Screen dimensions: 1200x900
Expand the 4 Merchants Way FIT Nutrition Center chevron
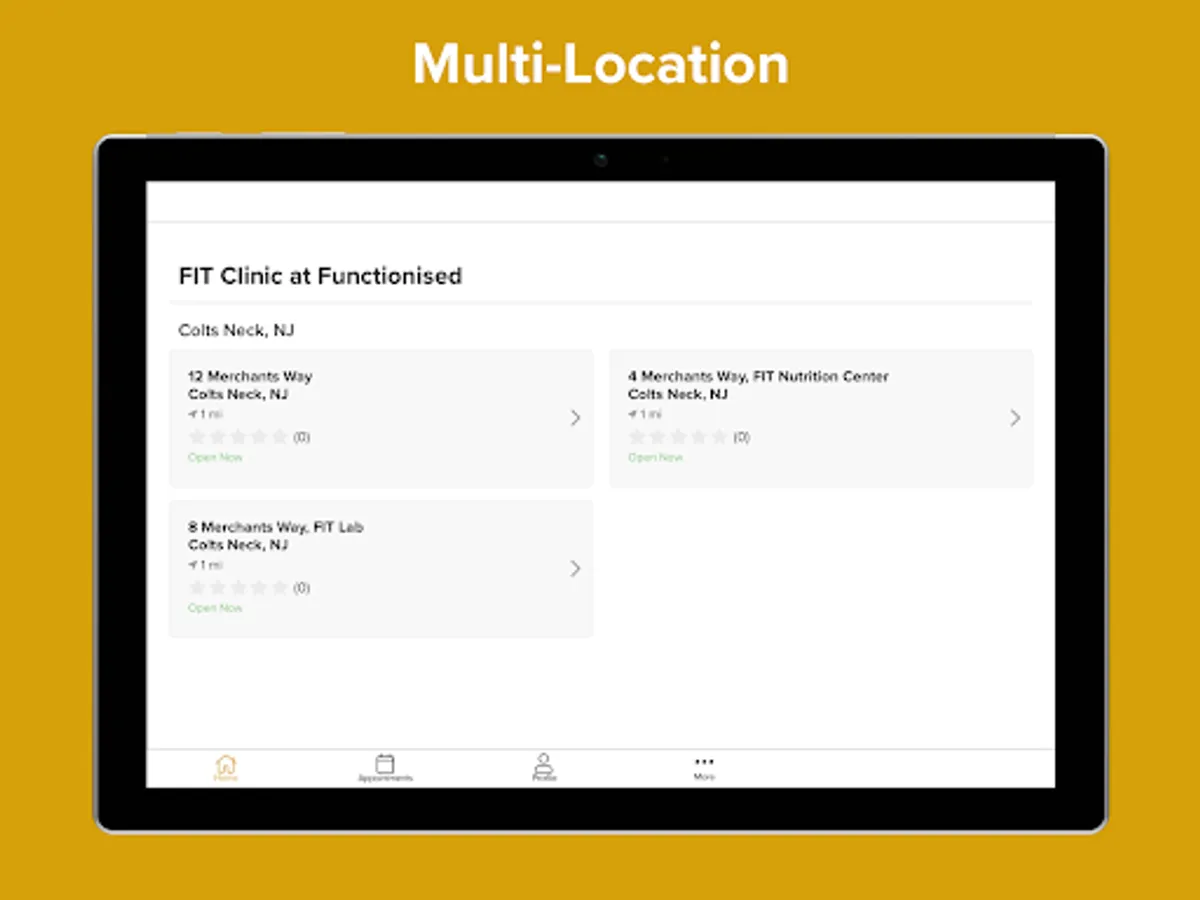[x=1015, y=418]
